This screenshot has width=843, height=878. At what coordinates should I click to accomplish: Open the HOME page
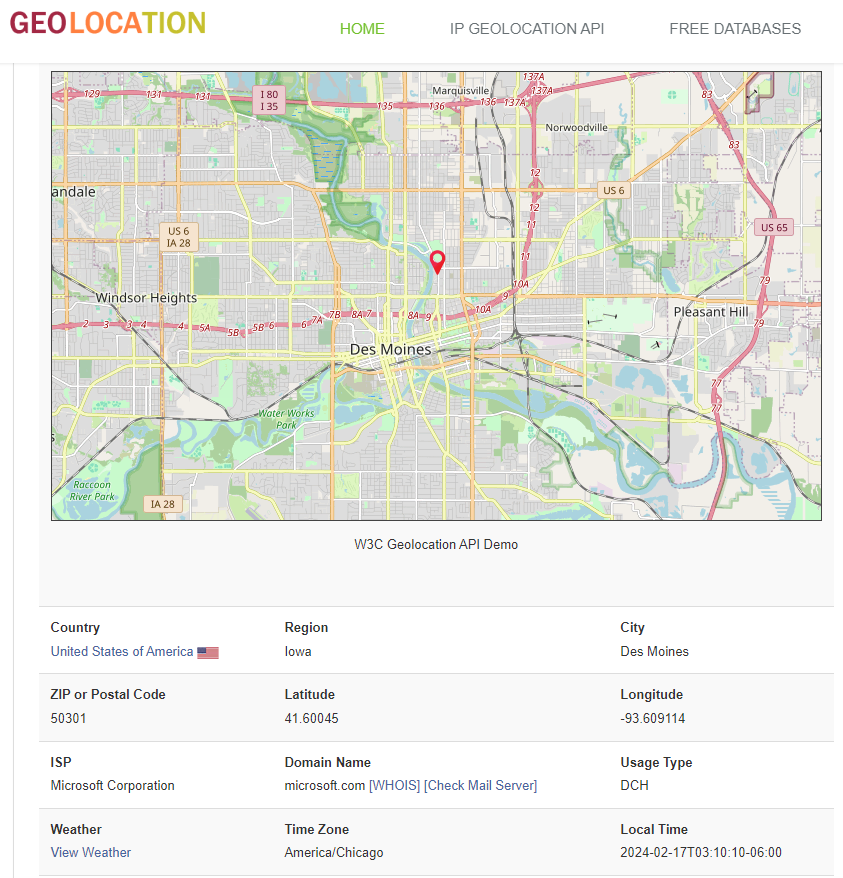[x=362, y=29]
